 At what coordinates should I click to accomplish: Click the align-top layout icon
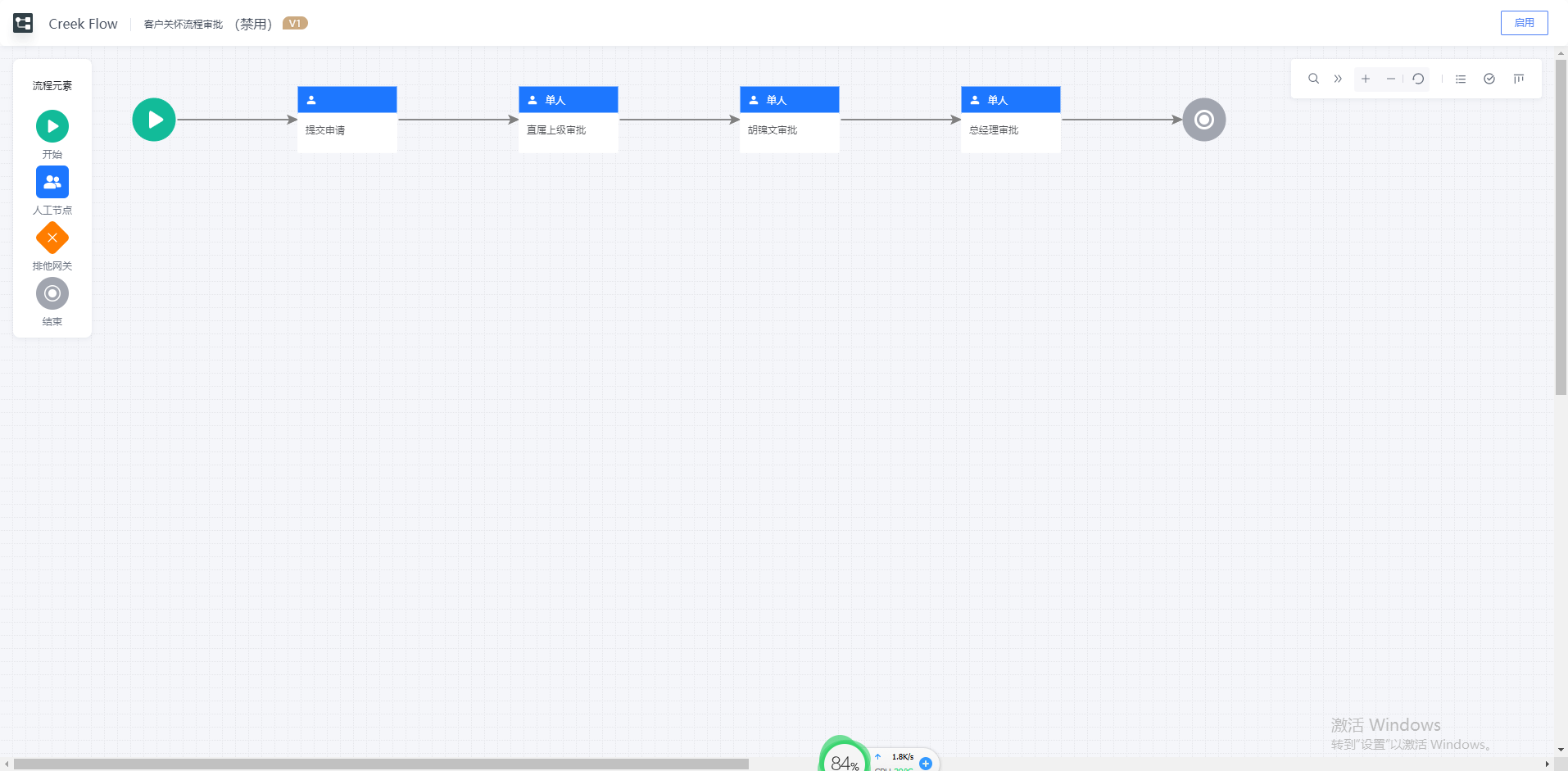(1519, 79)
